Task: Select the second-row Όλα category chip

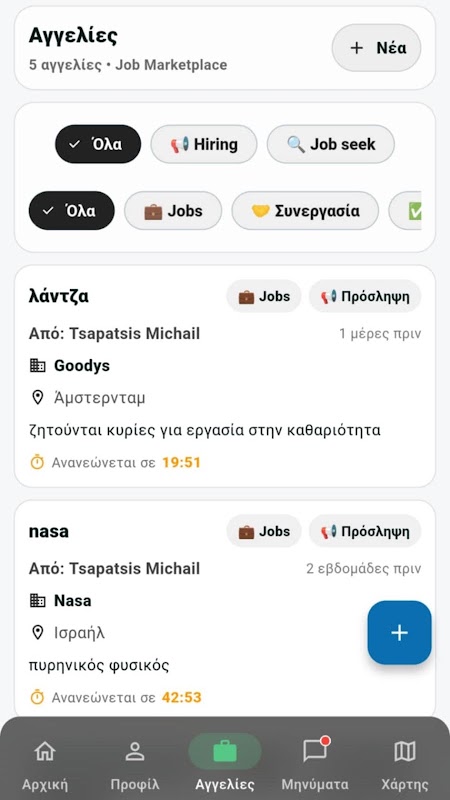Action: pyautogui.click(x=72, y=211)
